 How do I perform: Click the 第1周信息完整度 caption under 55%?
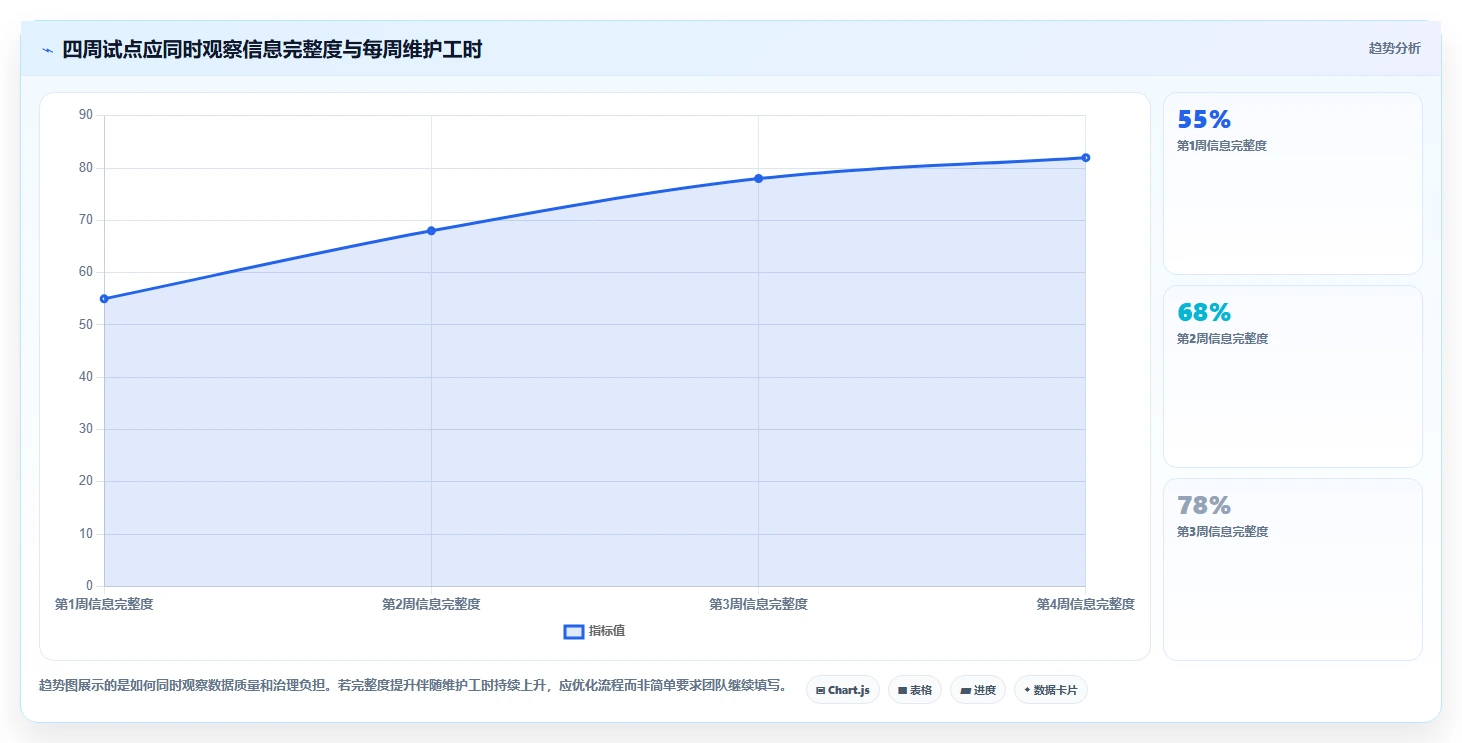click(x=1222, y=146)
